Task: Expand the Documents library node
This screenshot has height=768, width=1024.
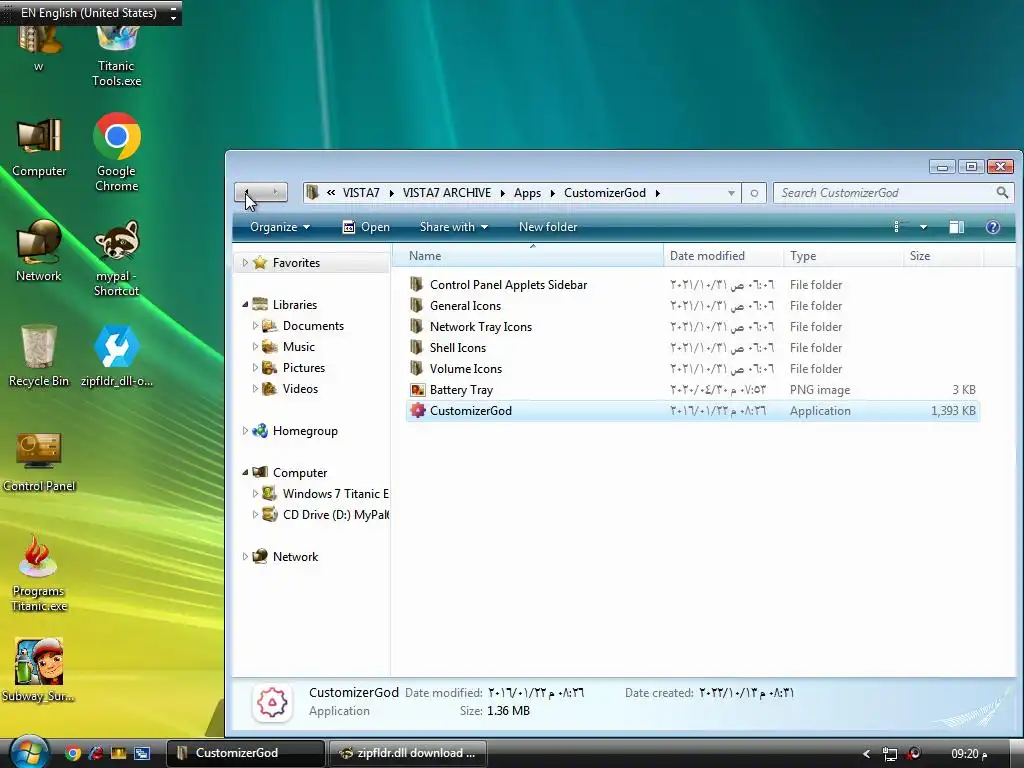Action: click(255, 325)
